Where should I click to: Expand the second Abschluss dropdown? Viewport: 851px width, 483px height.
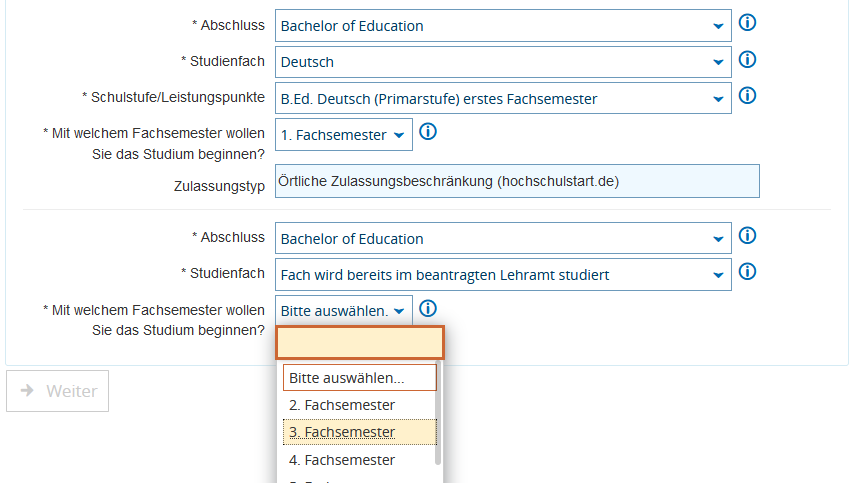click(503, 239)
